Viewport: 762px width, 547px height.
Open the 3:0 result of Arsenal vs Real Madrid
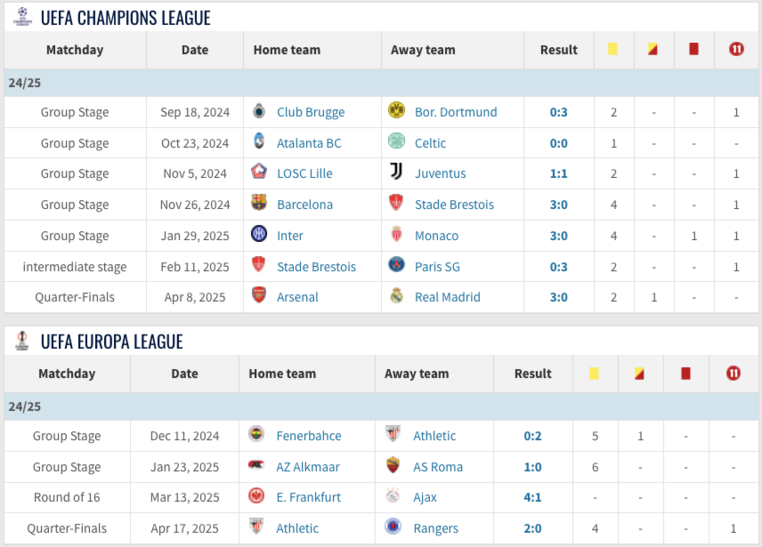click(x=558, y=297)
